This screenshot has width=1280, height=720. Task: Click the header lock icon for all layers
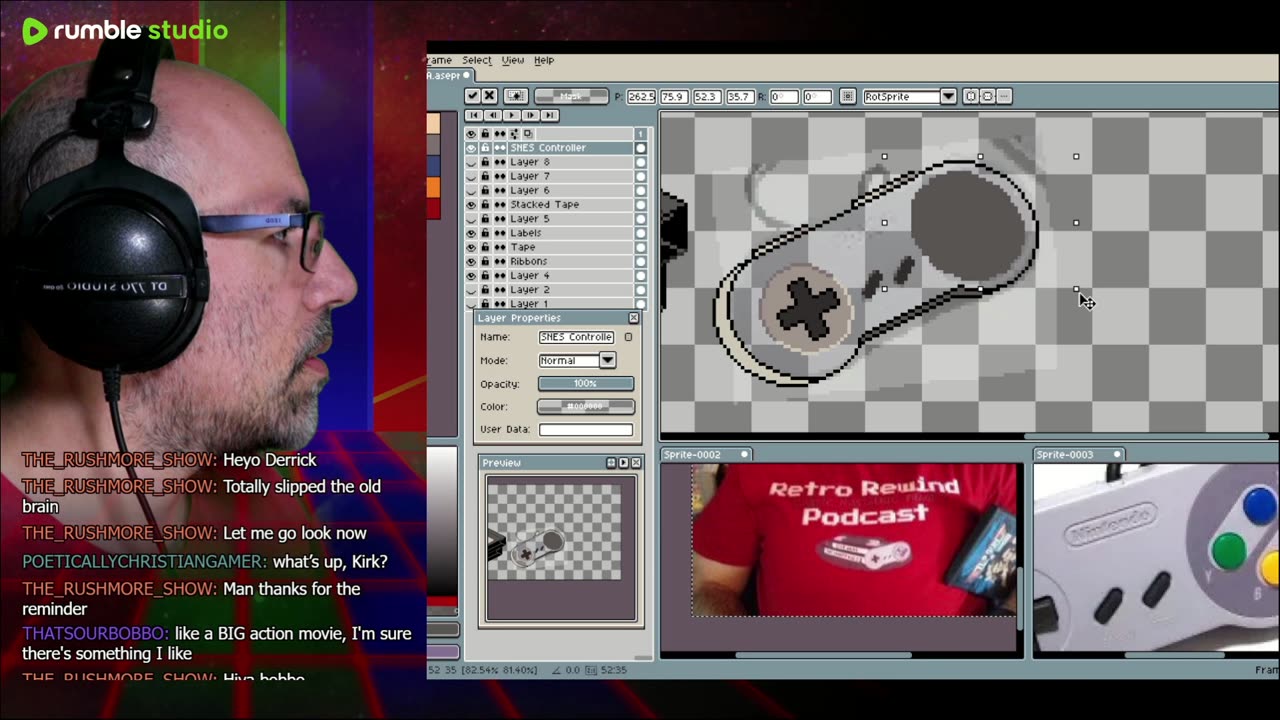coord(485,133)
